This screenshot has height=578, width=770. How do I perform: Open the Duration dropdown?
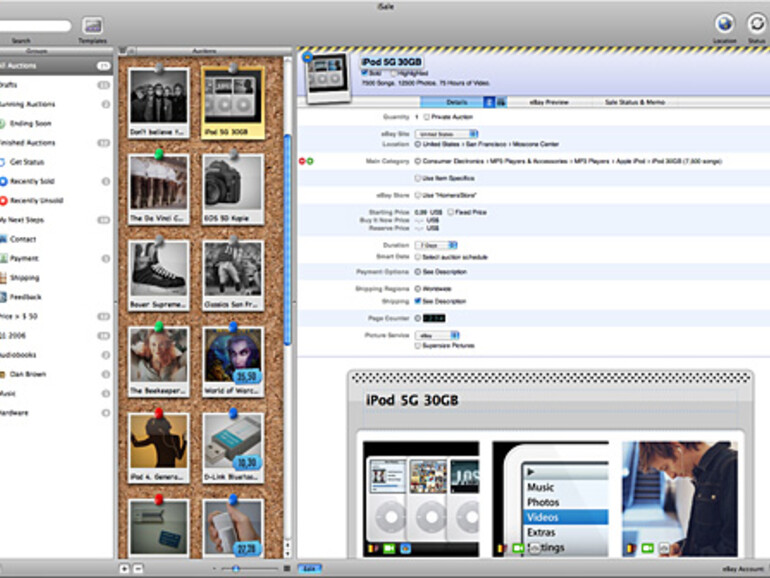coord(436,245)
